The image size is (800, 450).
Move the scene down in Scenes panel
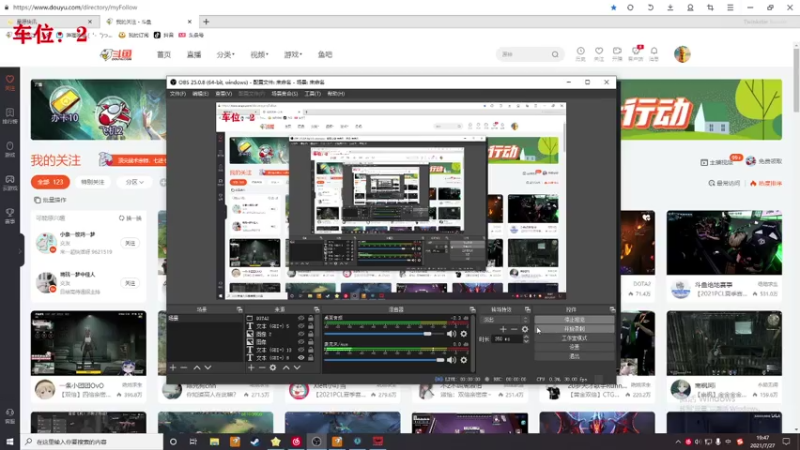pos(208,367)
